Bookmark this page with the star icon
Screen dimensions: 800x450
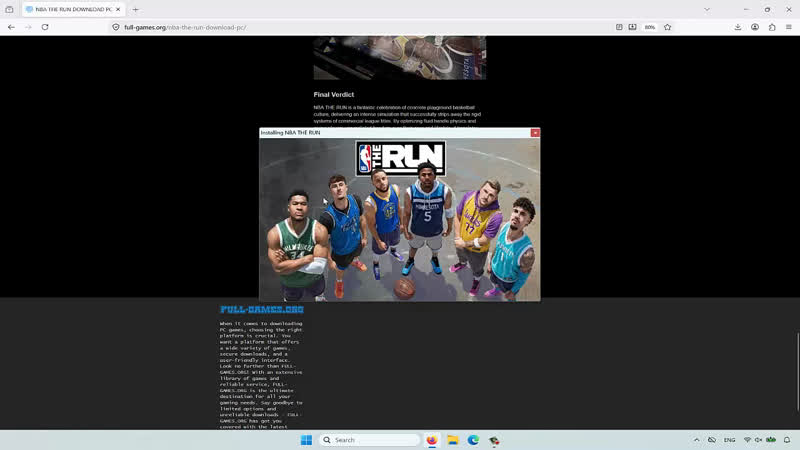coord(667,27)
